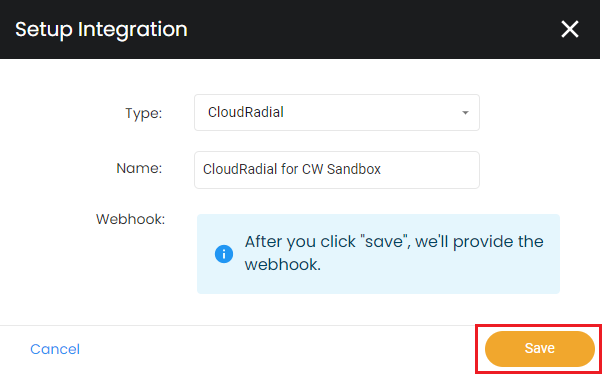This screenshot has height=383, width=609.
Task: Click the dark dialog header bar
Action: 300,29
